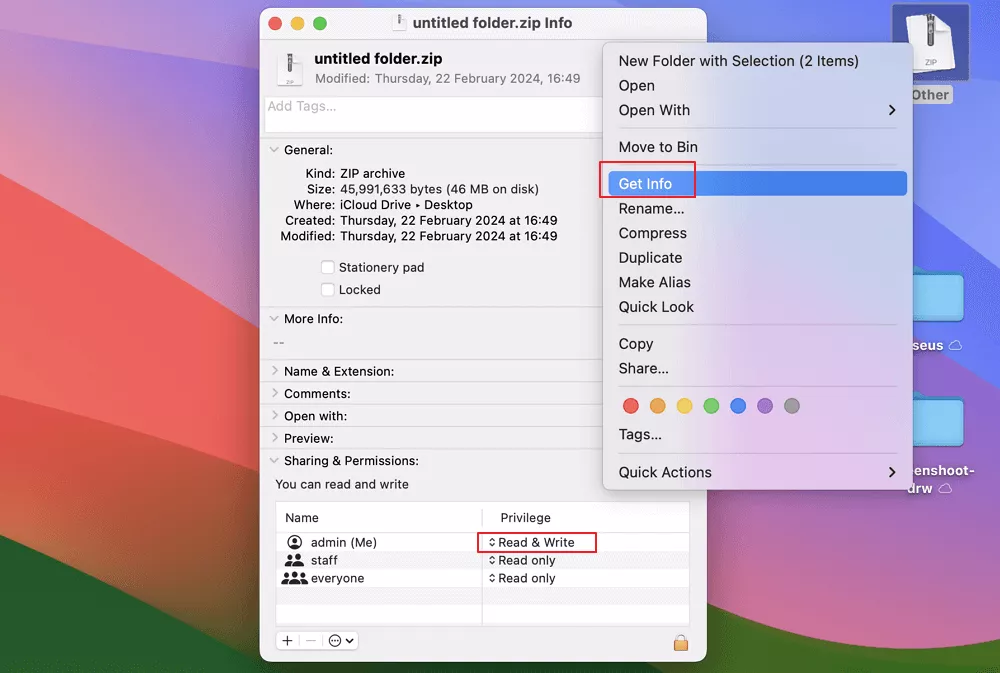Expand the Open with section
The height and width of the screenshot is (673, 1000).
(274, 415)
